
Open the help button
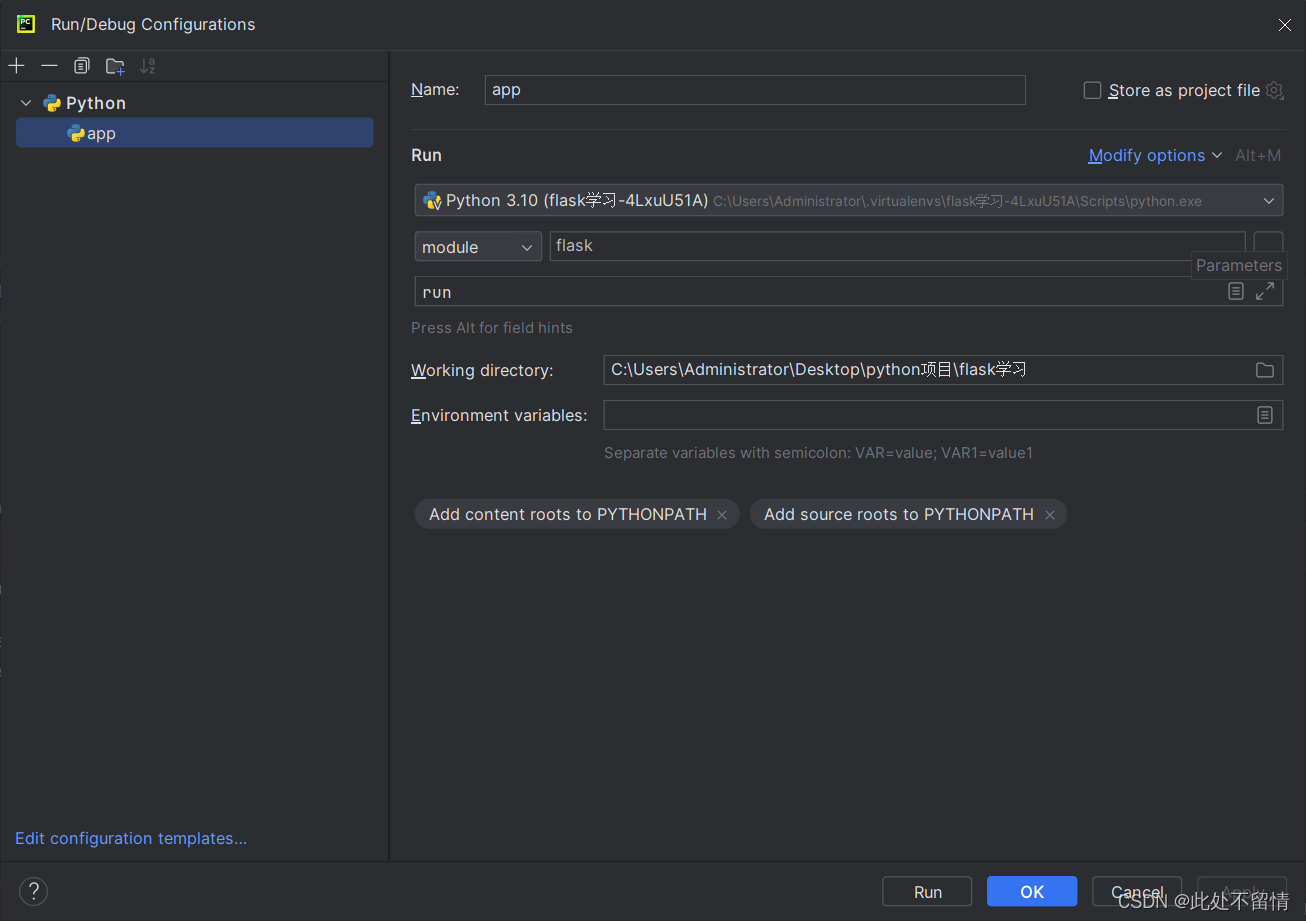33,891
